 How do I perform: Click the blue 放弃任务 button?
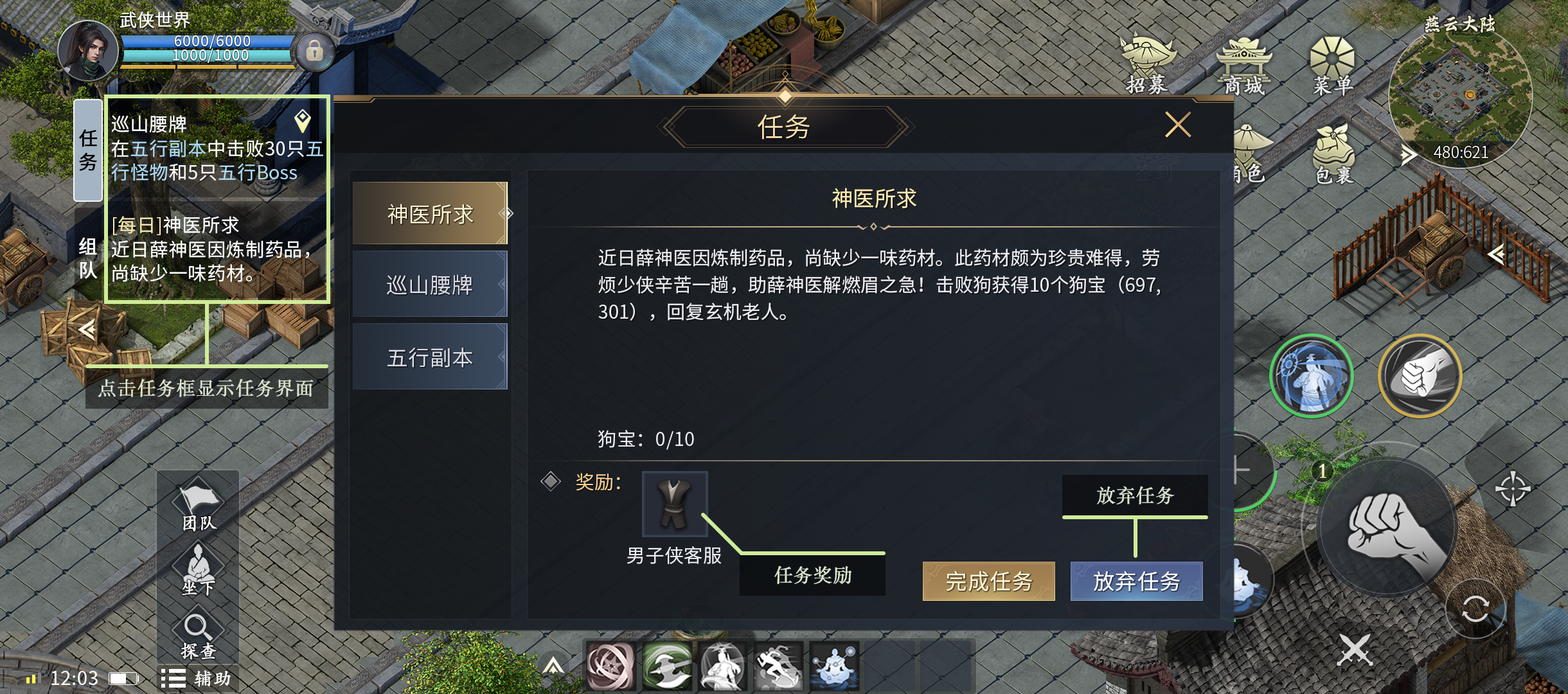click(x=1136, y=582)
